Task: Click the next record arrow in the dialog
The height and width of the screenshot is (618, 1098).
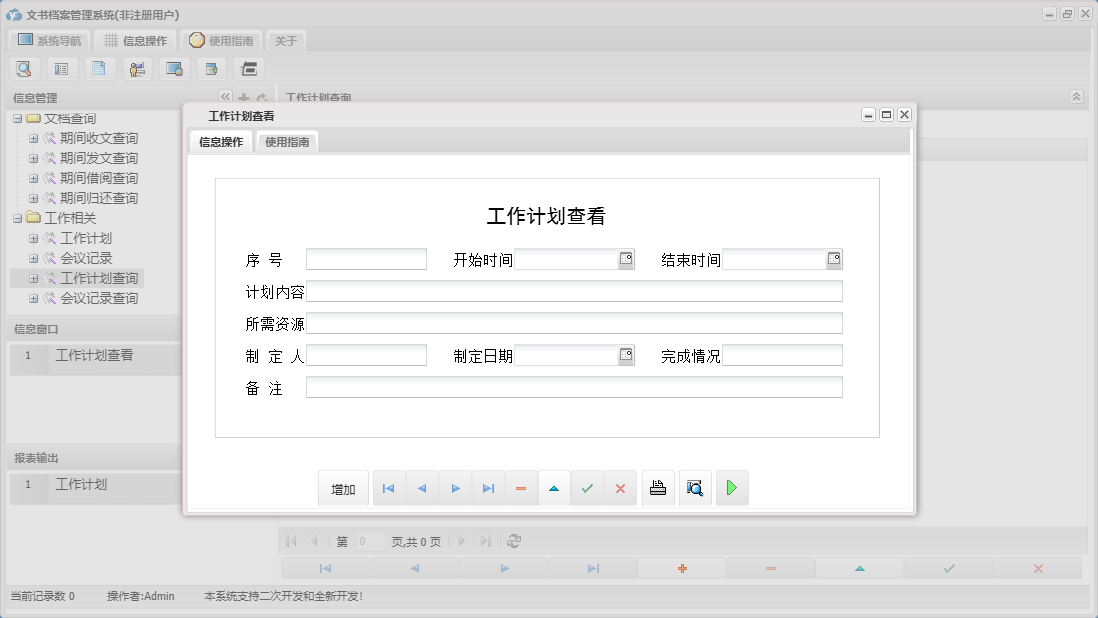Action: [x=455, y=487]
